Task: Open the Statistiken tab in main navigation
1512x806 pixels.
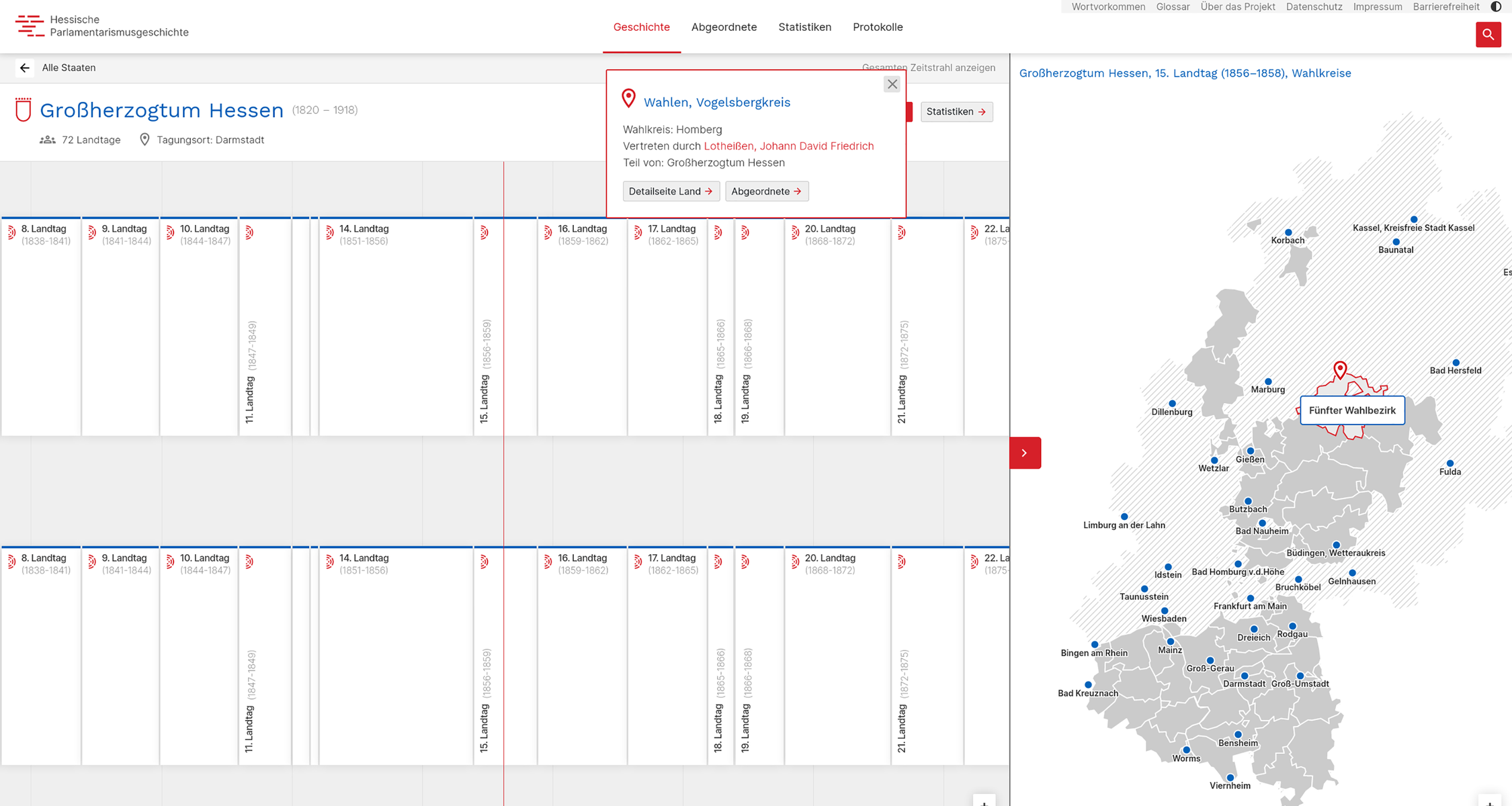Action: pyautogui.click(x=804, y=27)
